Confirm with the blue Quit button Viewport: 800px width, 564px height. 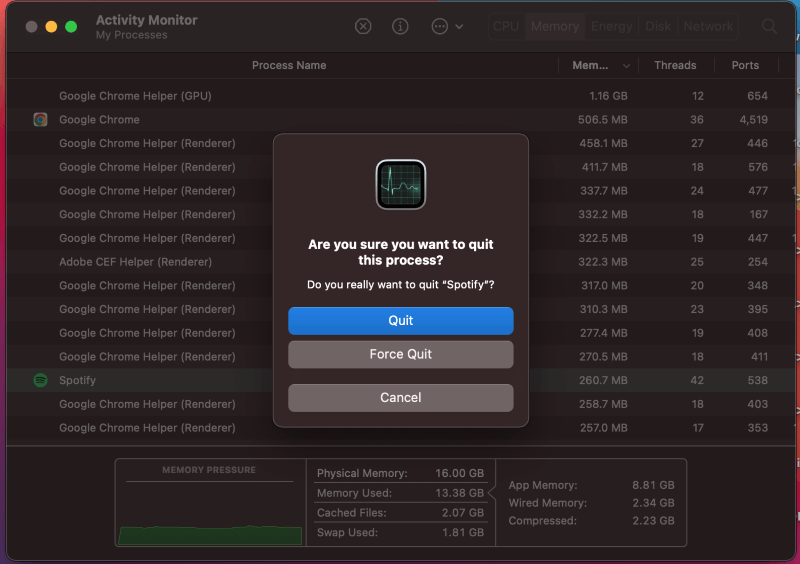[401, 321]
